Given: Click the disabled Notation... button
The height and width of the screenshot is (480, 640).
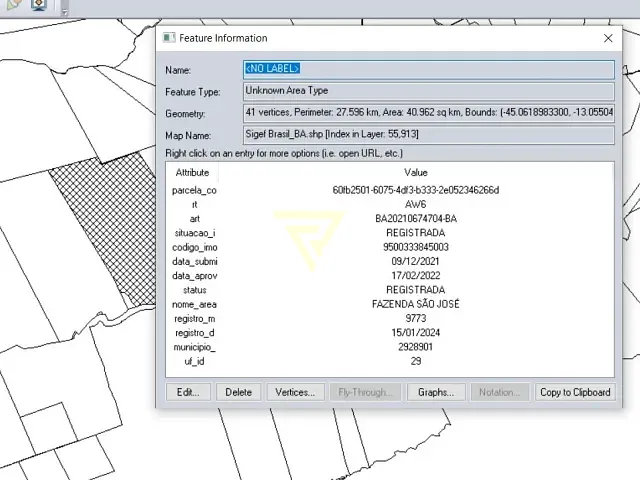Looking at the screenshot, I should click(x=500, y=392).
